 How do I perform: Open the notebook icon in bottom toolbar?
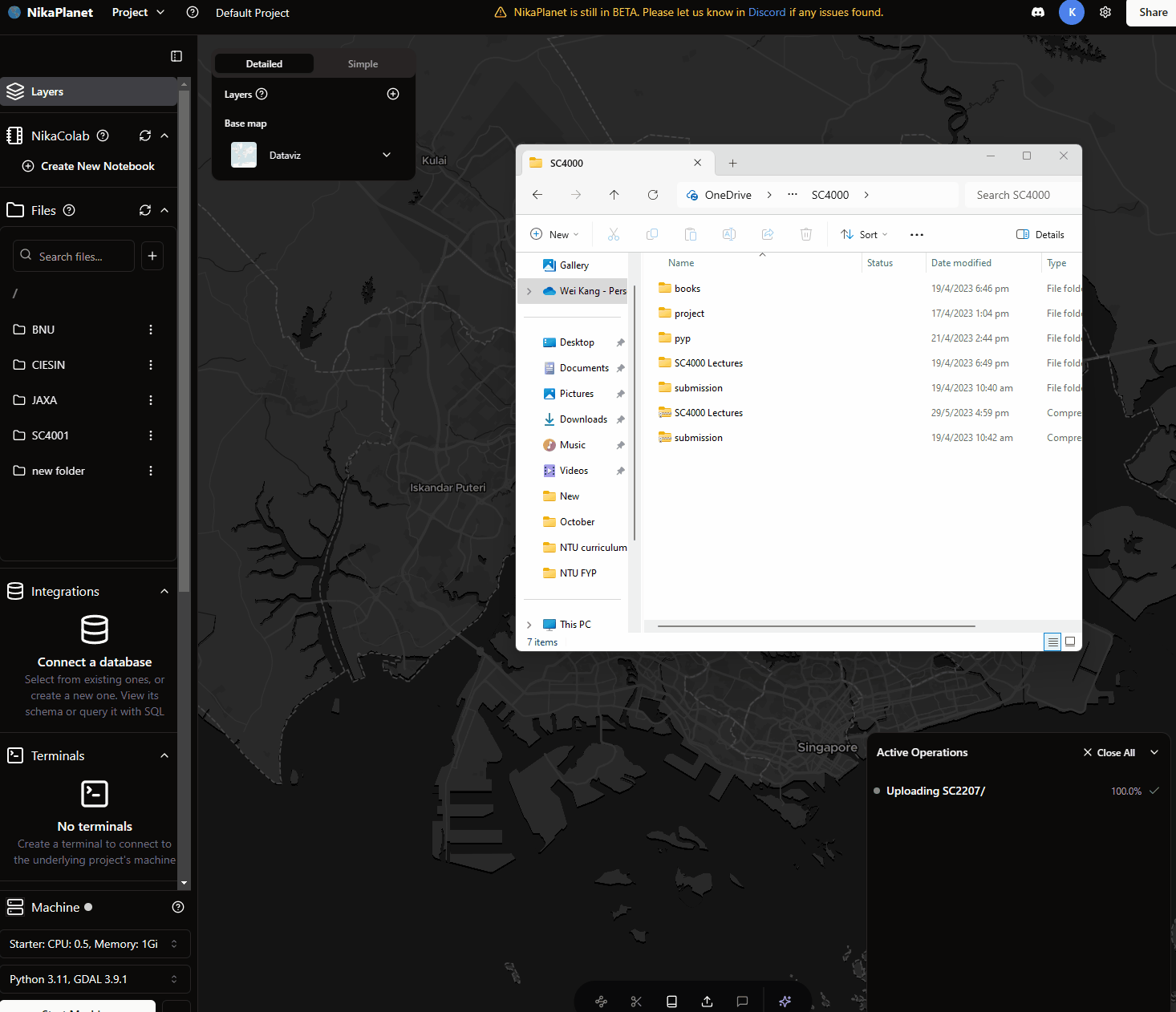[671, 1001]
